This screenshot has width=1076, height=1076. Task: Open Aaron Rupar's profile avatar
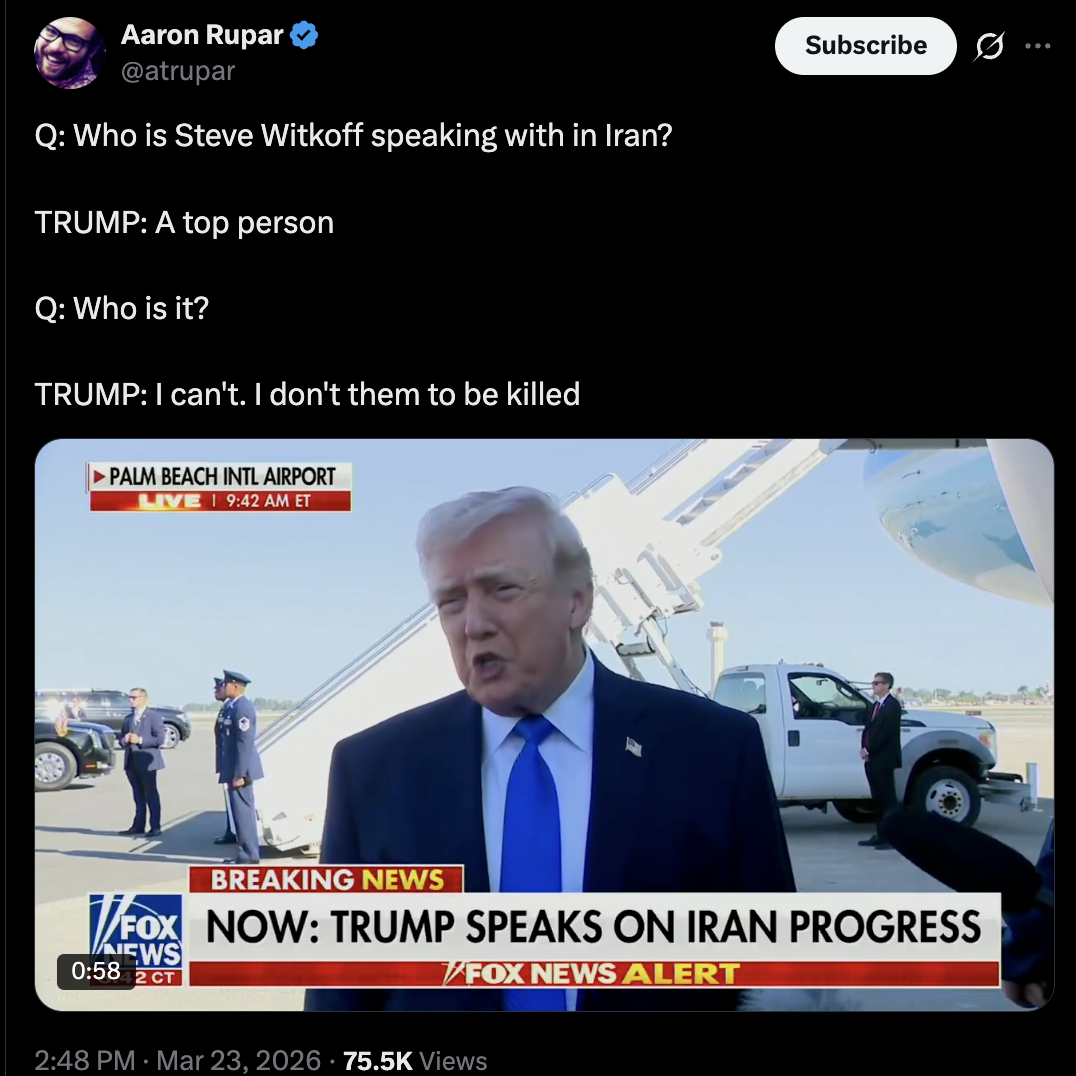point(69,53)
